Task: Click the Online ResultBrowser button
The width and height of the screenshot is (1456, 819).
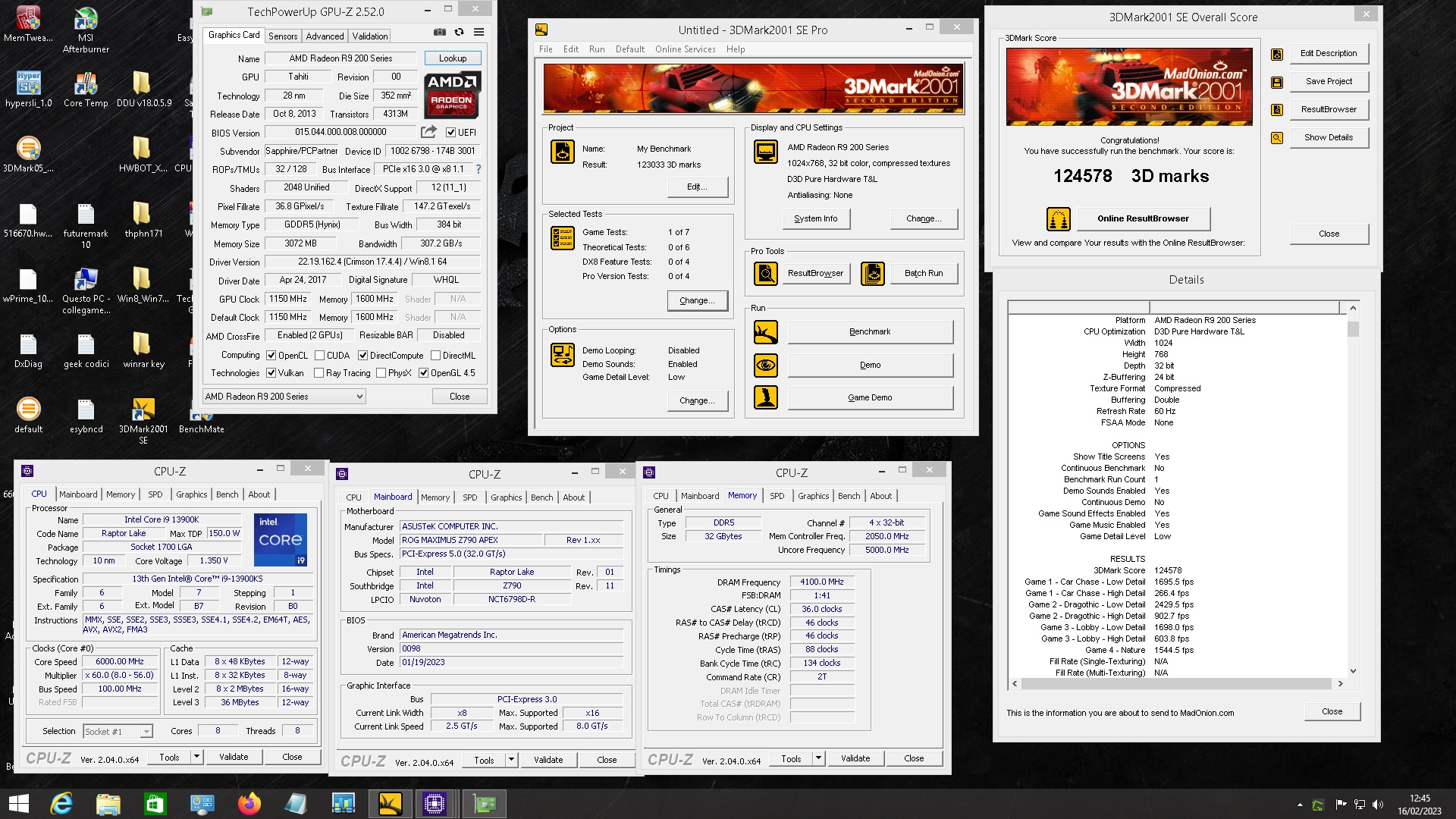Action: [x=1143, y=219]
